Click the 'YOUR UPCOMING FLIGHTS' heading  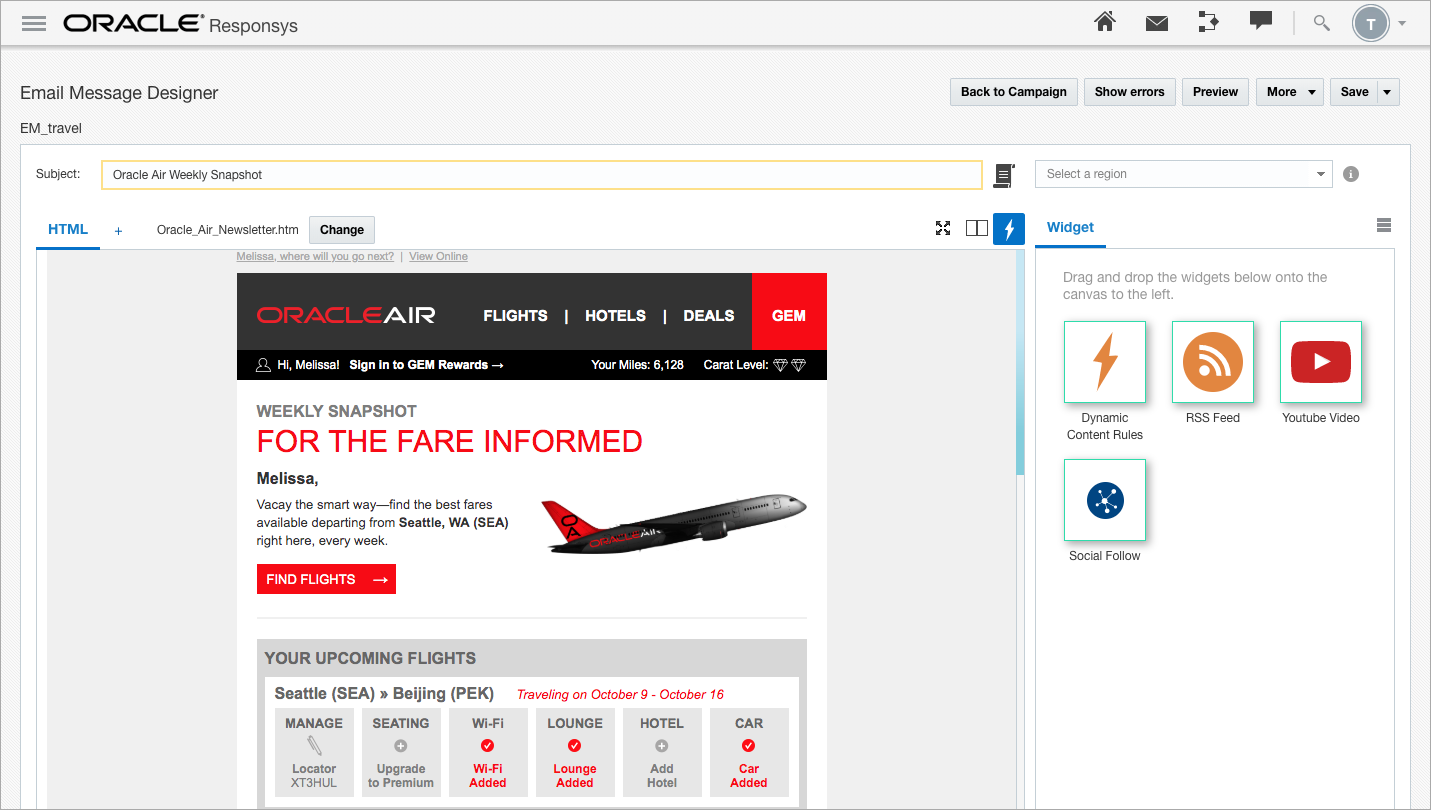coord(370,658)
